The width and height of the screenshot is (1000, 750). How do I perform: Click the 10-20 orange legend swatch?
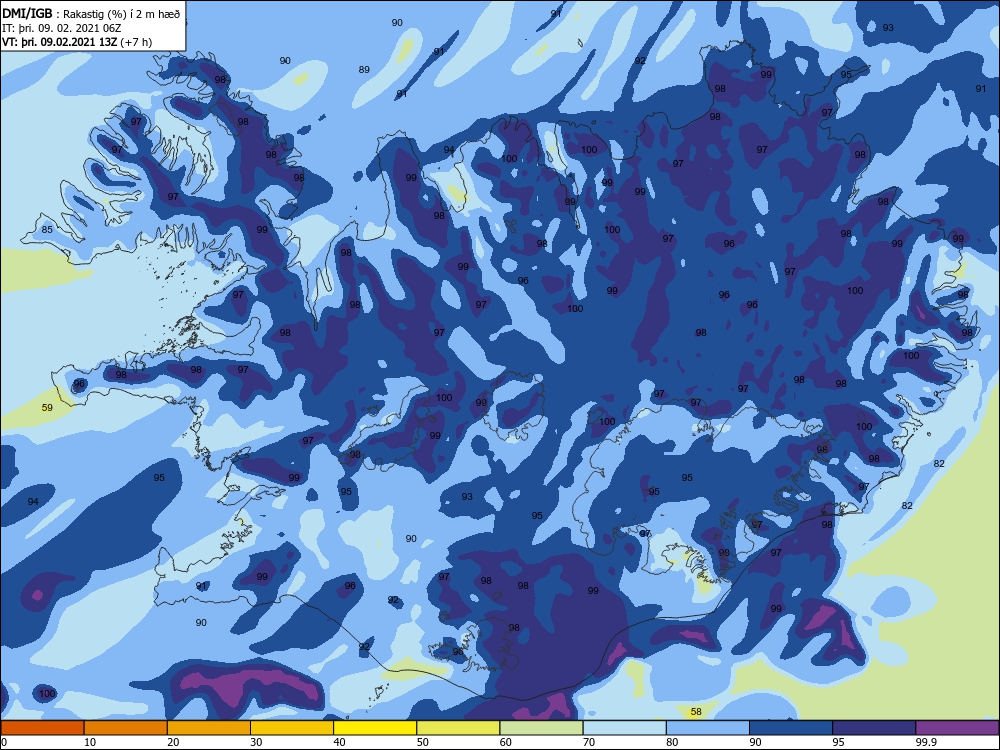point(126,728)
